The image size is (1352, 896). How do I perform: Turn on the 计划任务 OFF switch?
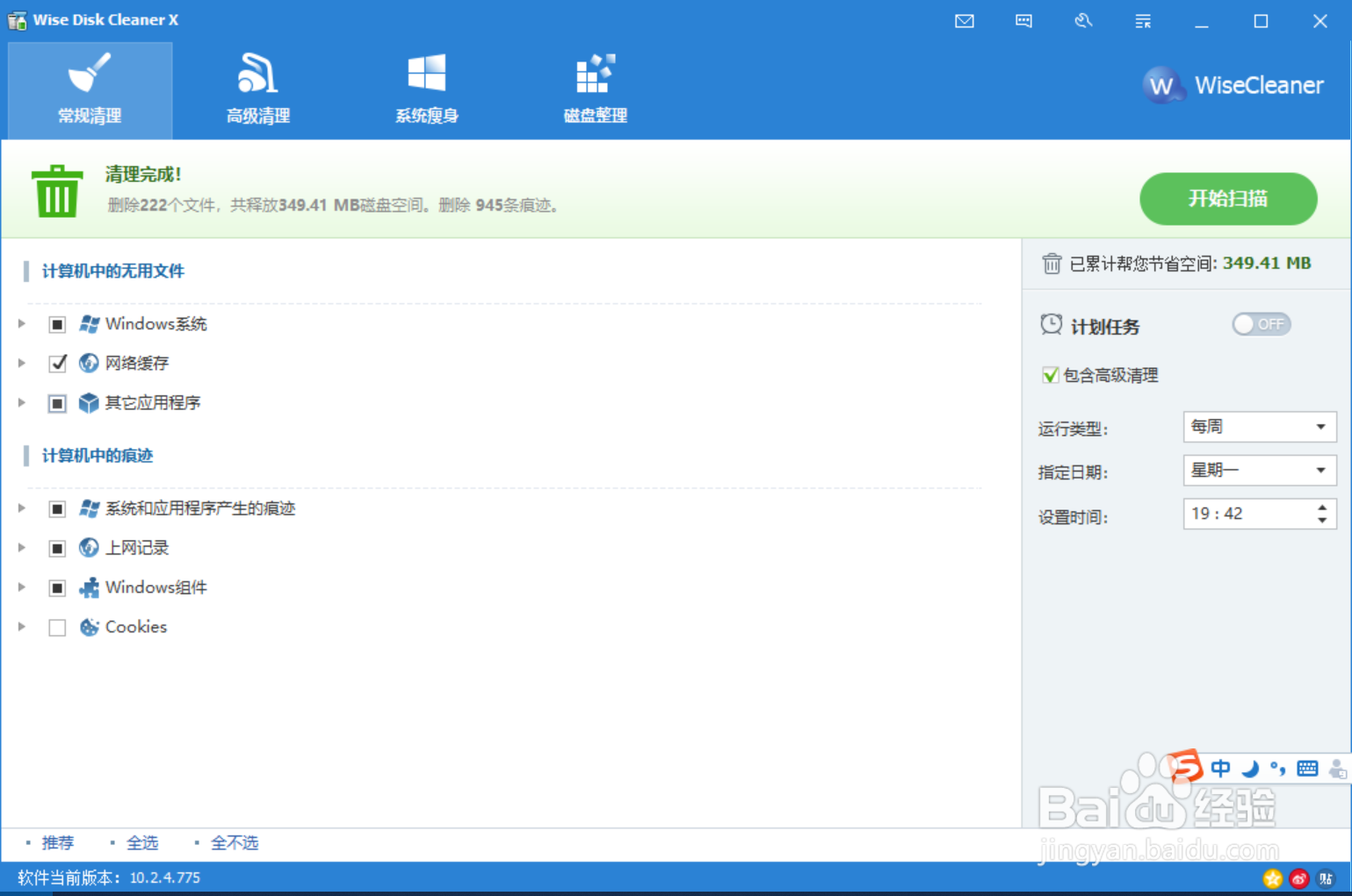point(1261,324)
